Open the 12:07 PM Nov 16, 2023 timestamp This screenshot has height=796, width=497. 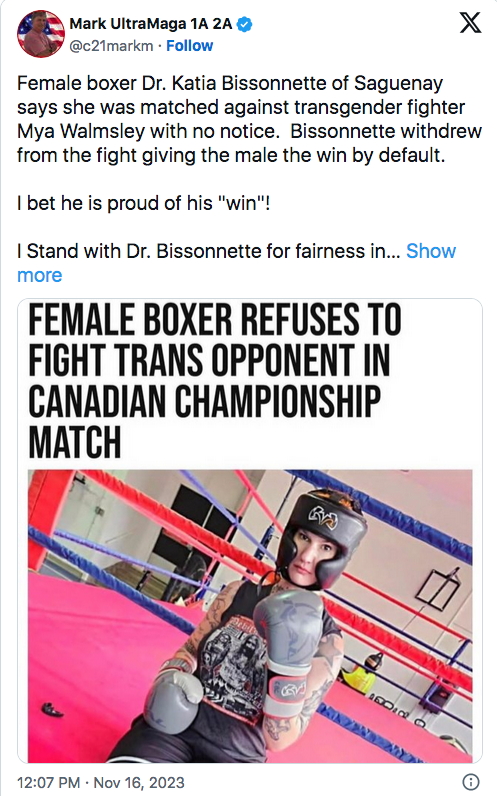(101, 782)
